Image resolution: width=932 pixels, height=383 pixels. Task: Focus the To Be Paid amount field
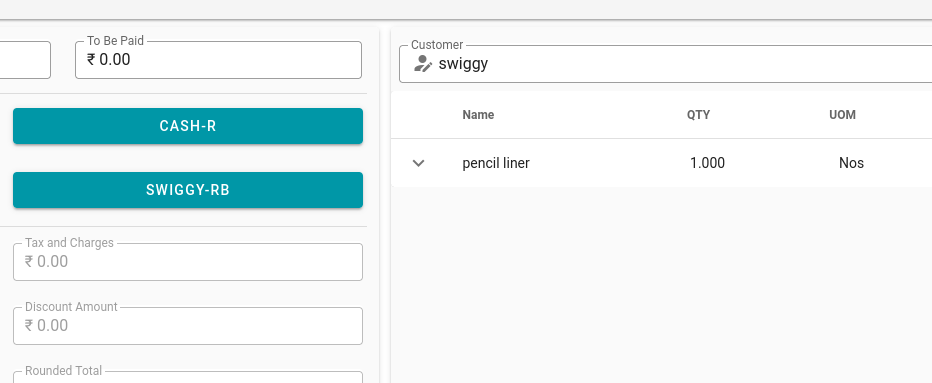click(x=218, y=59)
